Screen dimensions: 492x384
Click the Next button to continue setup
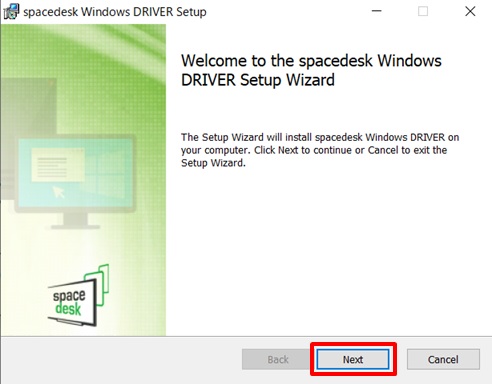353,359
